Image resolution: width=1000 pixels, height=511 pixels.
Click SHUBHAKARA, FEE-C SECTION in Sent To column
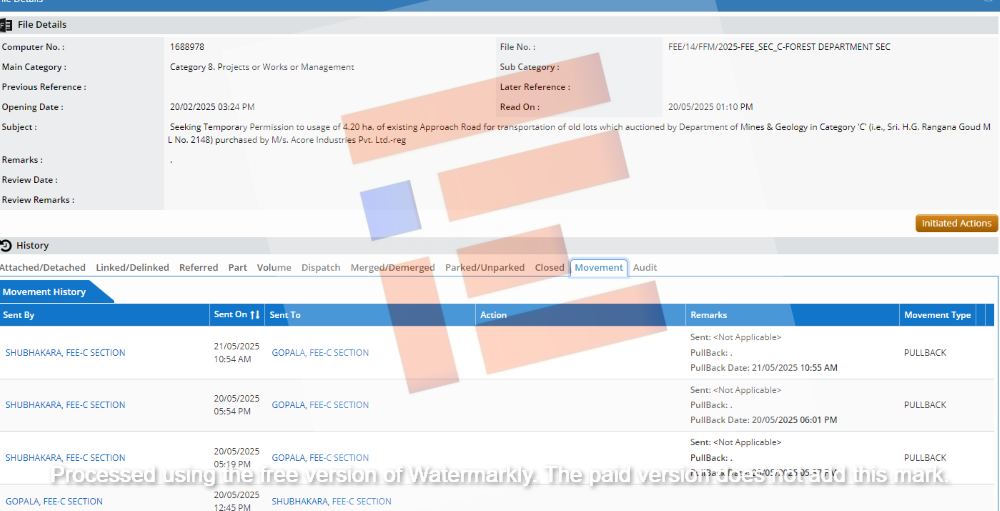click(x=331, y=501)
